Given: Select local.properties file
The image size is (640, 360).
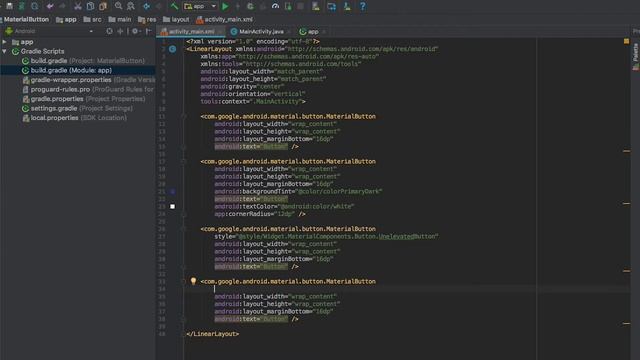Looking at the screenshot, I should [x=74, y=118].
